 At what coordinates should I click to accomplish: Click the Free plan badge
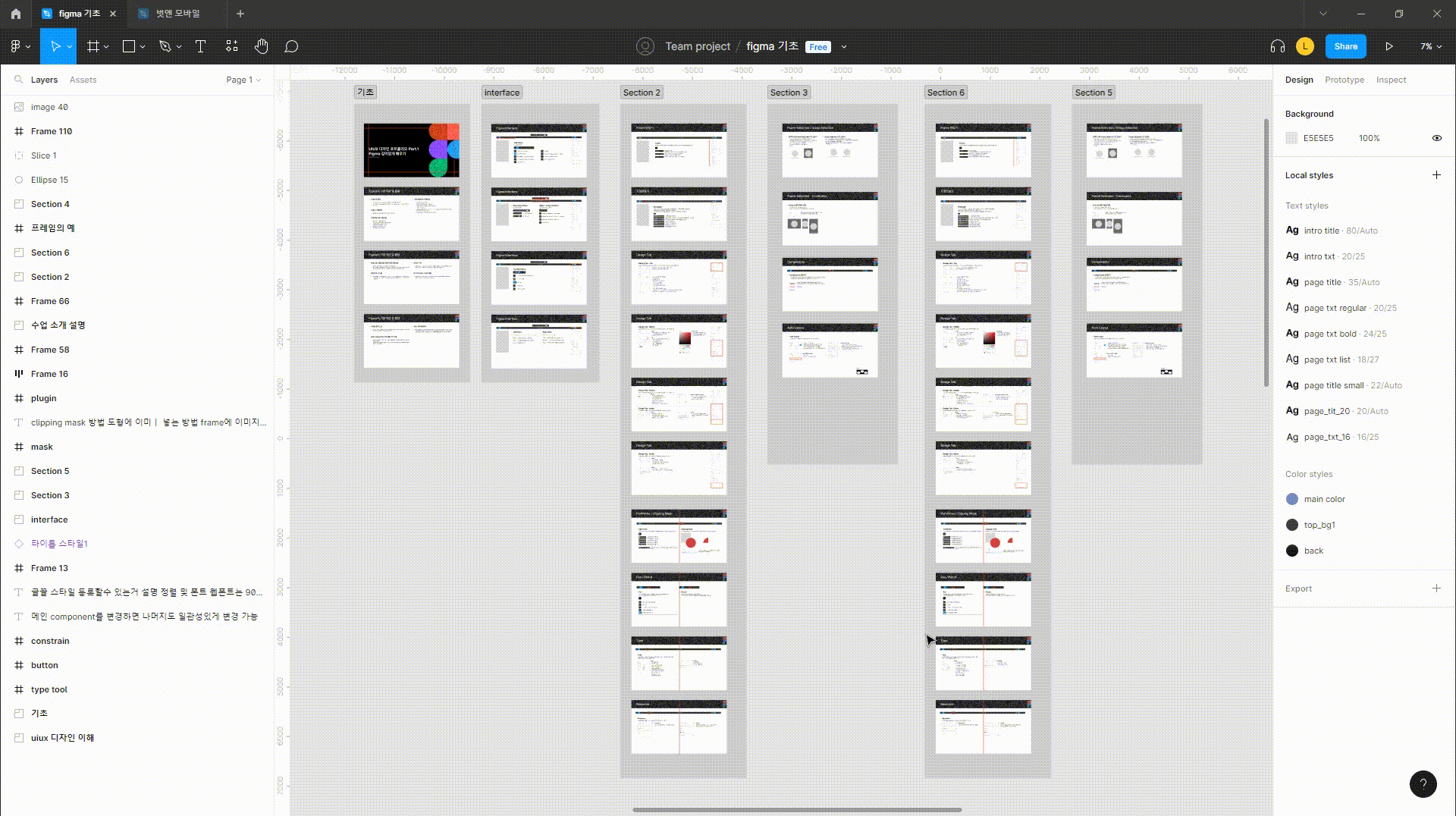(x=818, y=47)
